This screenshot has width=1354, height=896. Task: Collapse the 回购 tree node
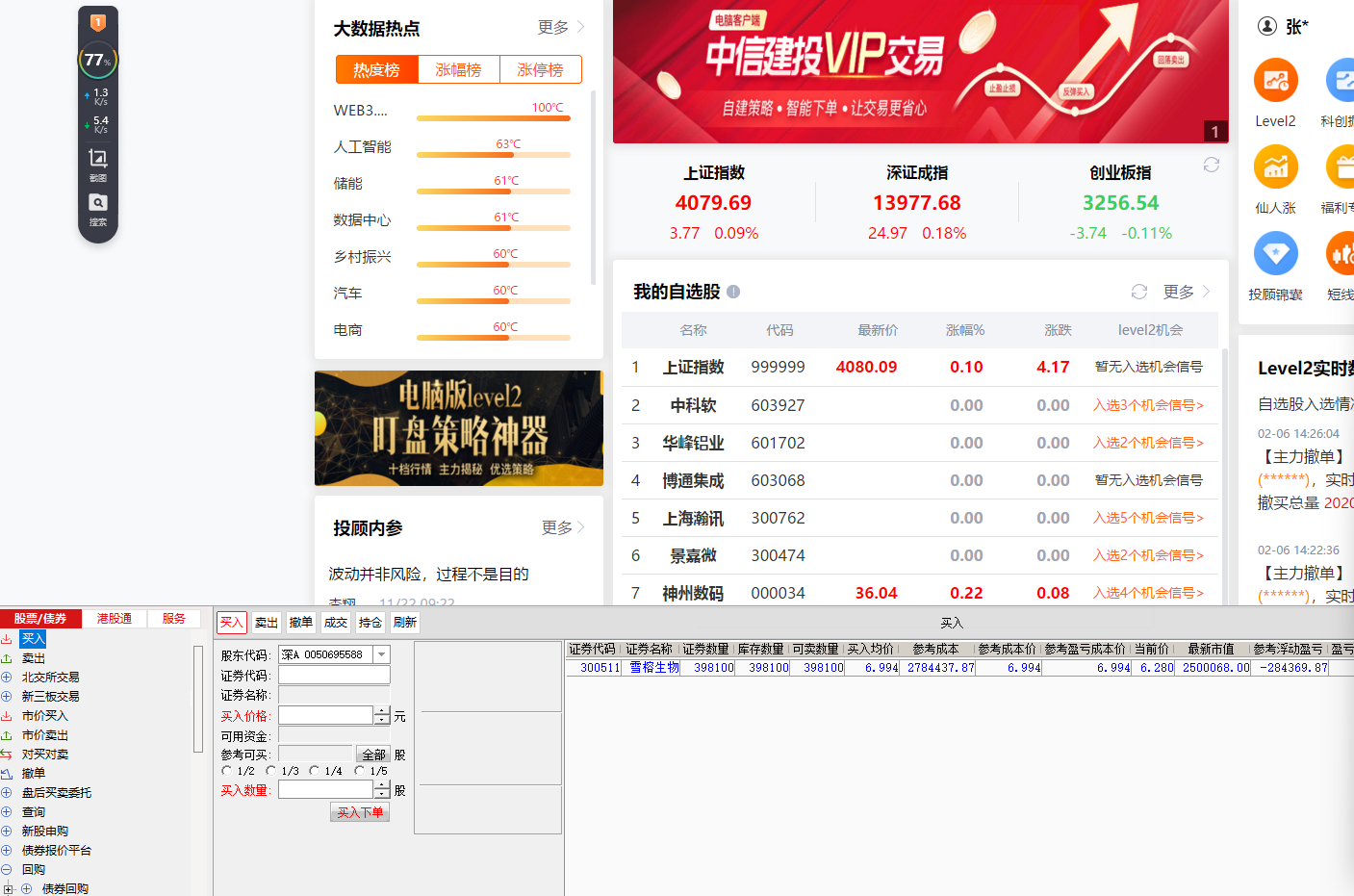[x=7, y=870]
